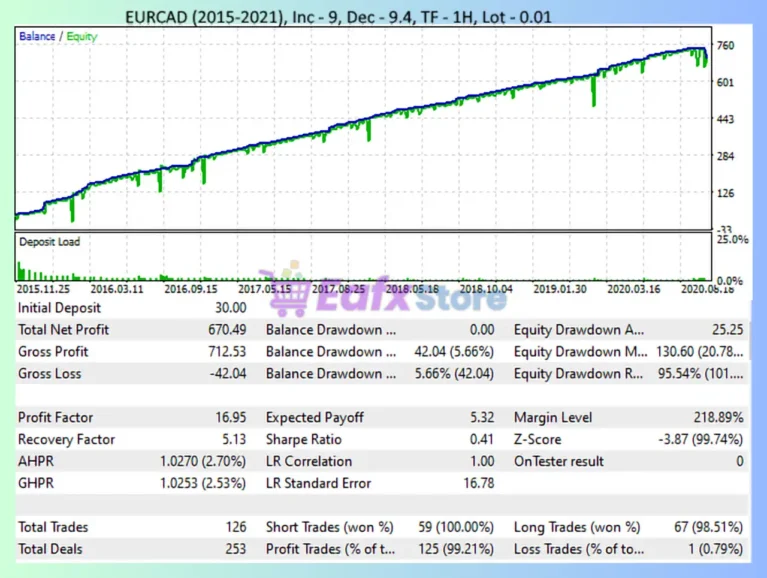This screenshot has width=767, height=578.
Task: Select the Recovery Factor label
Action: click(x=66, y=440)
